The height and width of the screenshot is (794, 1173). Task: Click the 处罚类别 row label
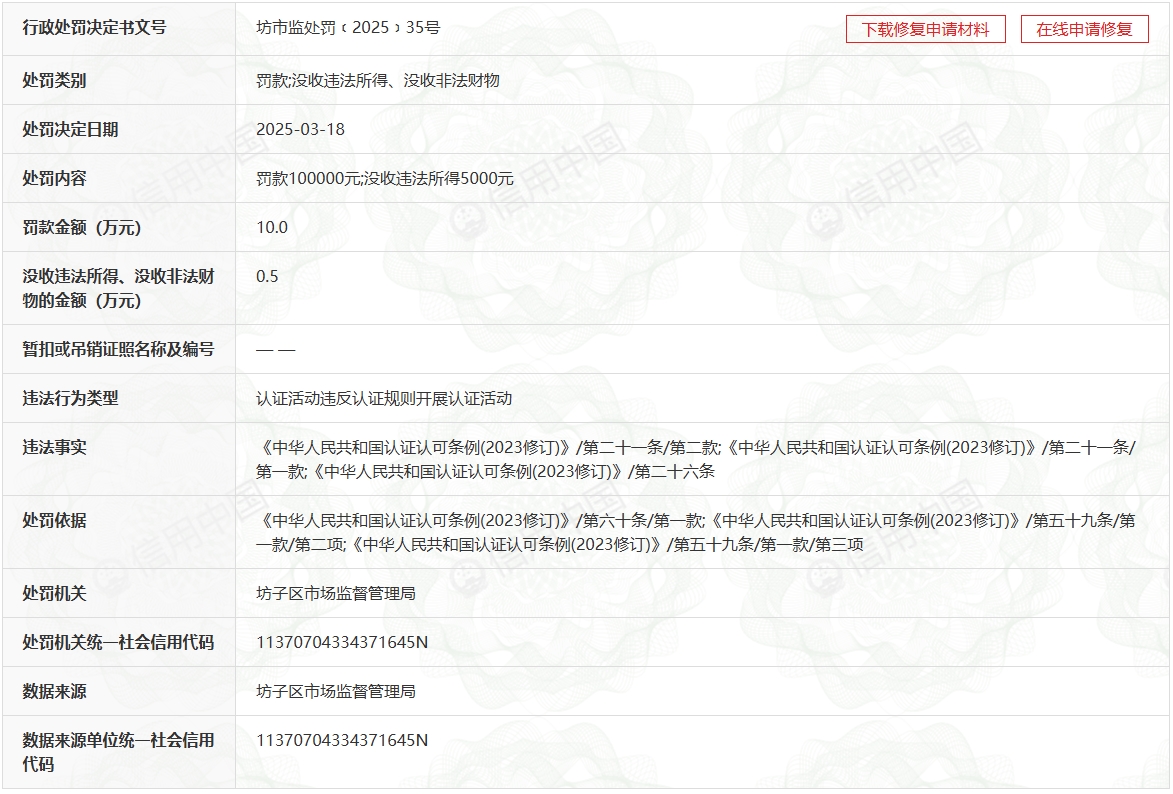[54, 80]
